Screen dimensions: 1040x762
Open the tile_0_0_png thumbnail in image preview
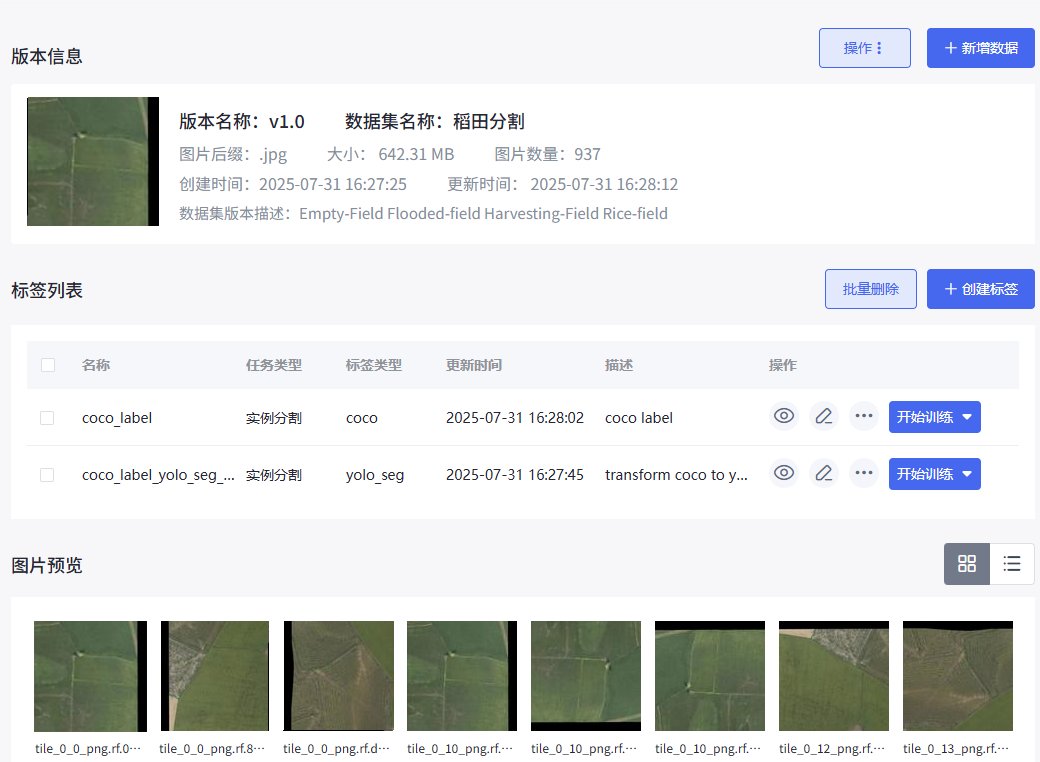(90, 676)
